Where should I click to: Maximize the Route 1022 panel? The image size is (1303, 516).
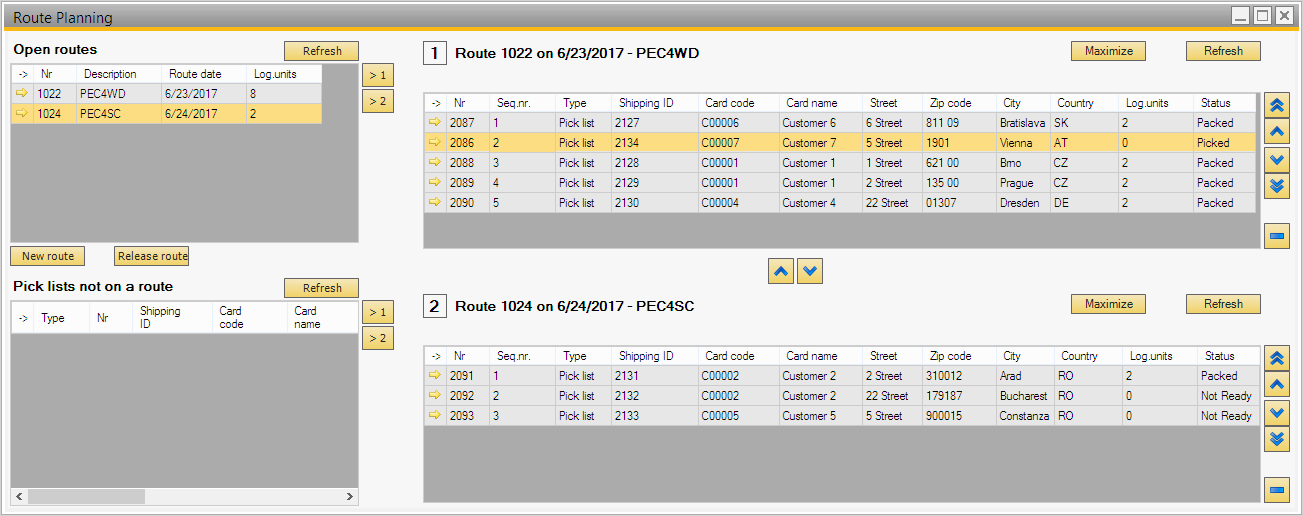pos(1108,51)
